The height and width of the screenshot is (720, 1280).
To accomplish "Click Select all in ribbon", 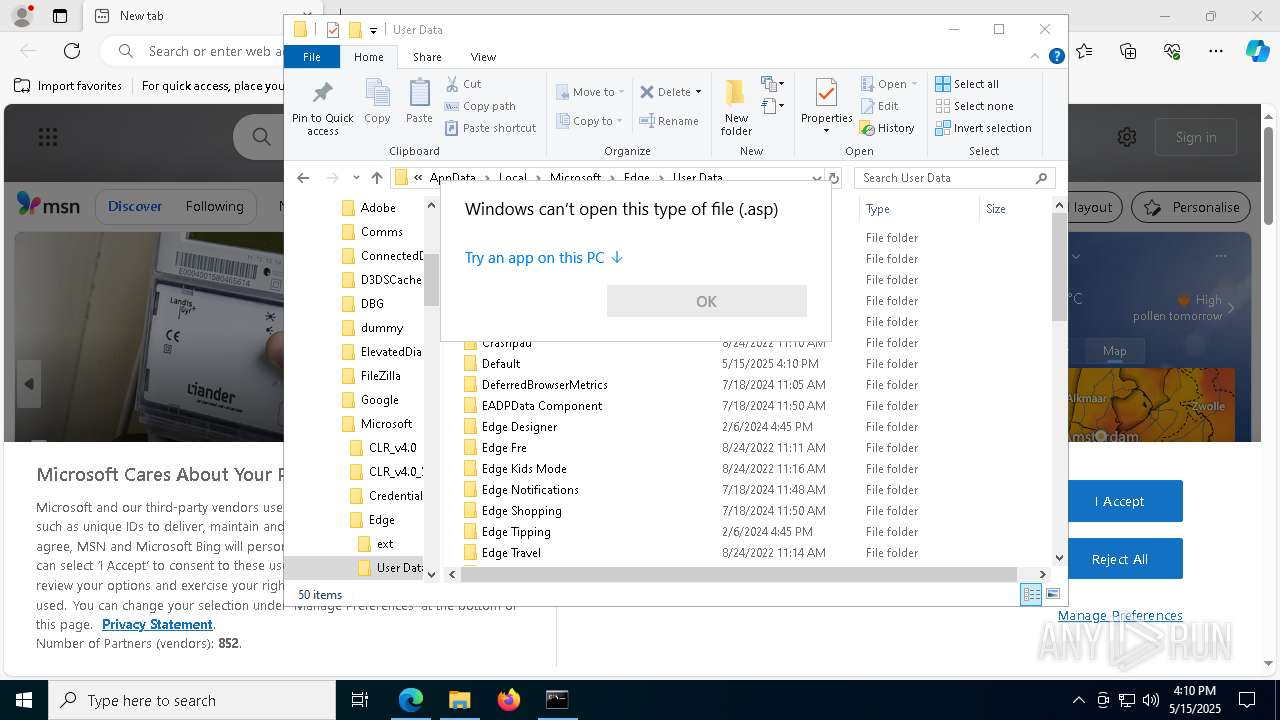I will click(x=967, y=84).
